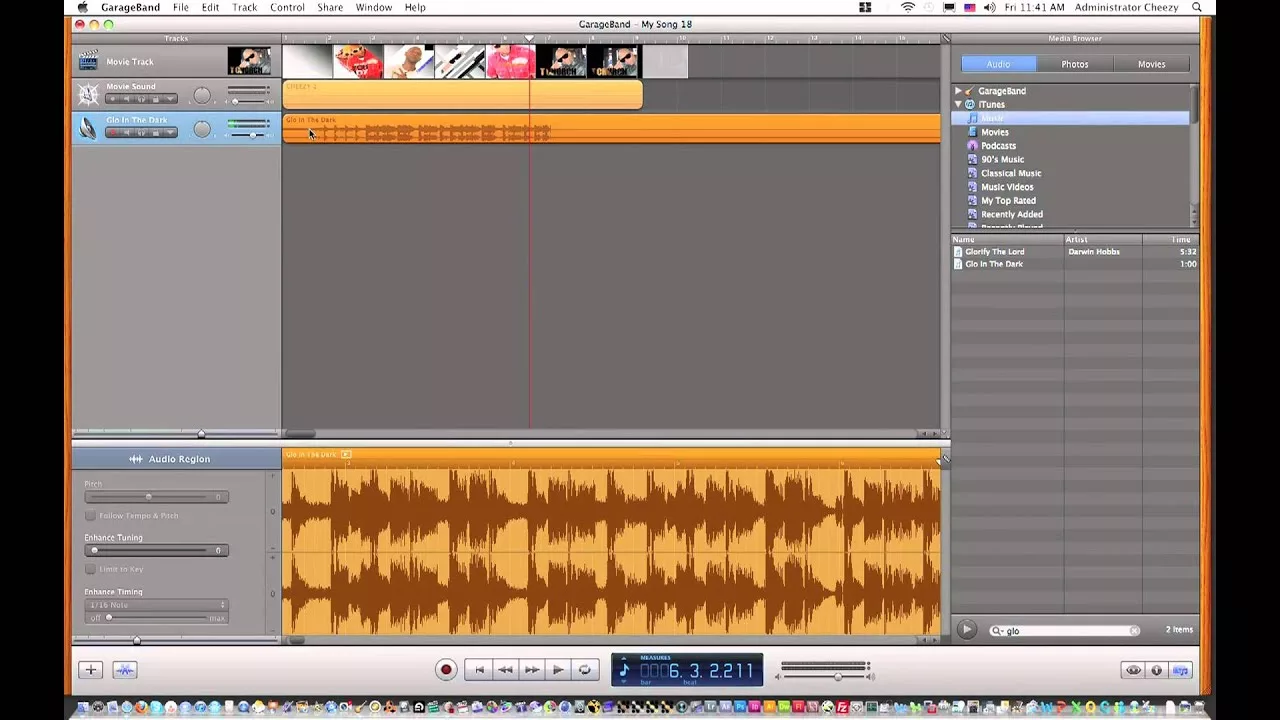1280x720 pixels.
Task: Open the Enhance Timing note value dropdown
Action: click(x=155, y=604)
